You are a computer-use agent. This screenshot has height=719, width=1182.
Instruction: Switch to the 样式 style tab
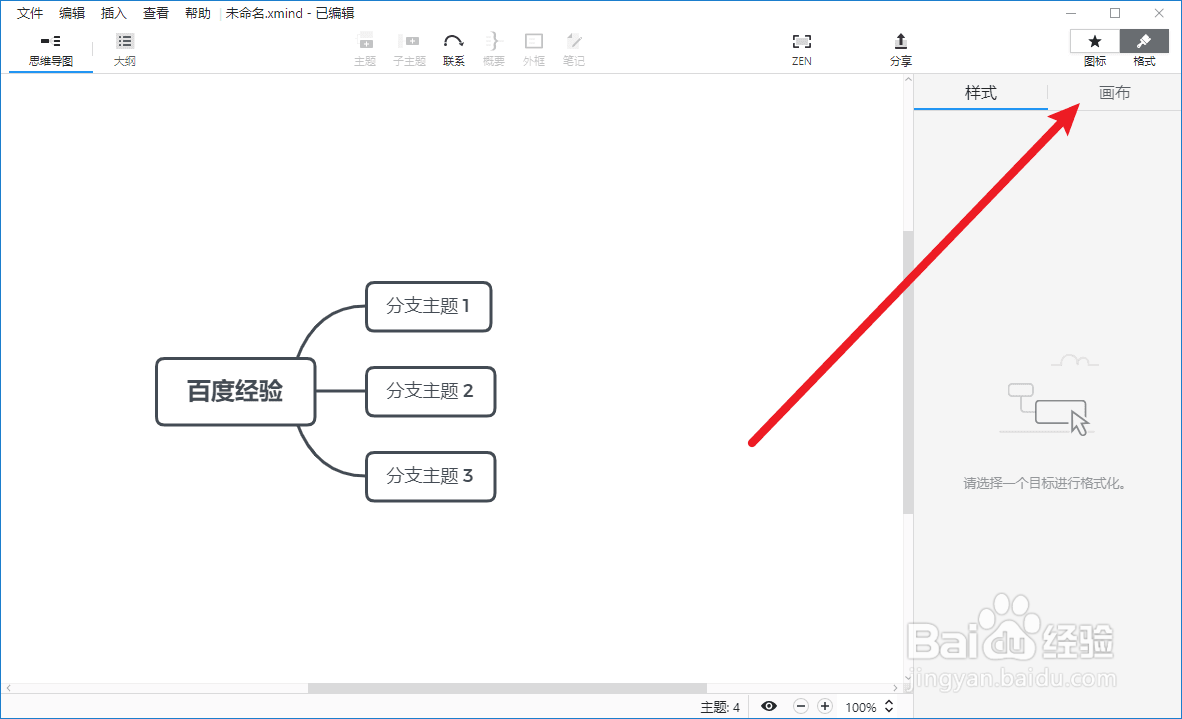(981, 93)
